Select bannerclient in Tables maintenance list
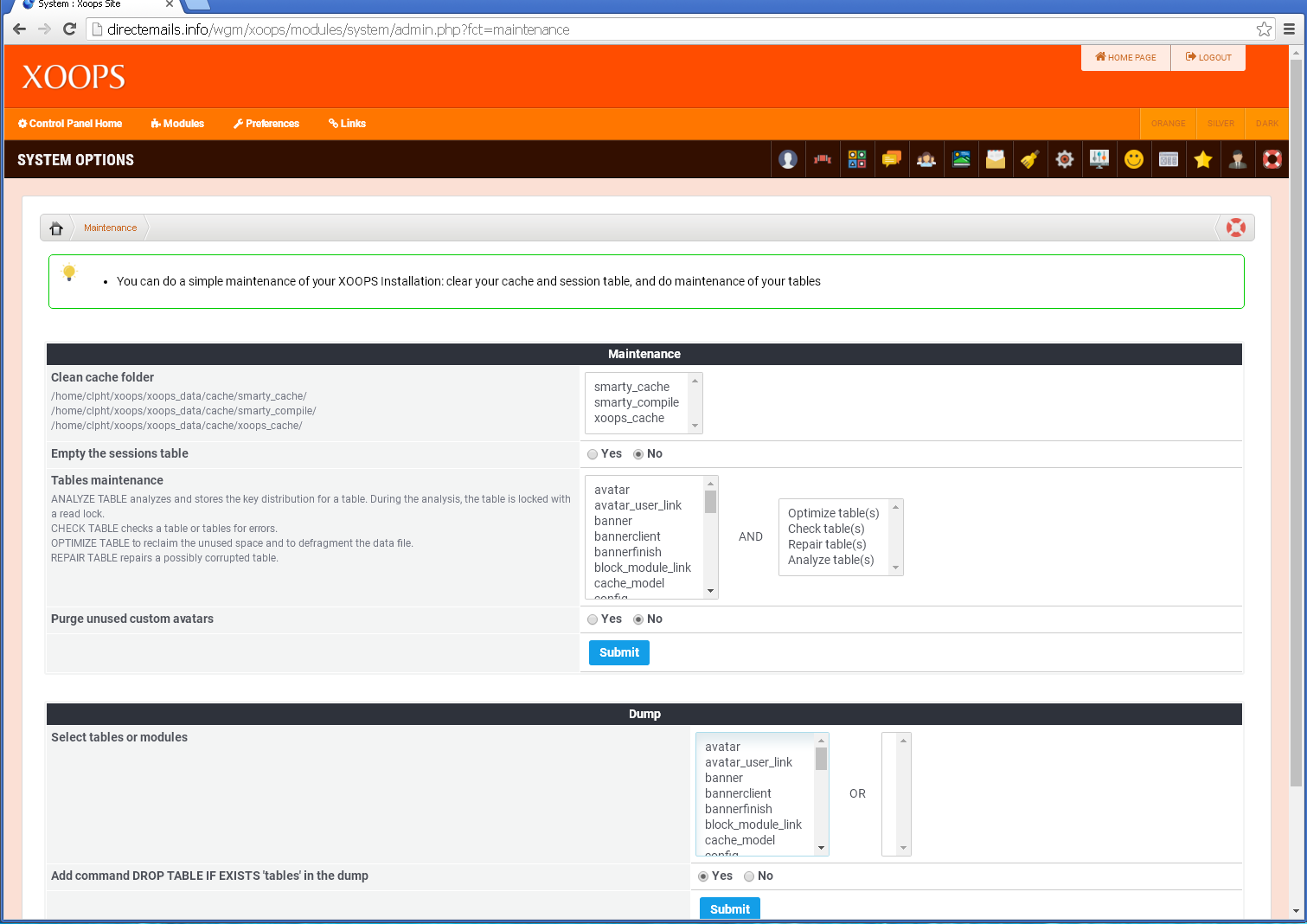1307x924 pixels. 628,536
